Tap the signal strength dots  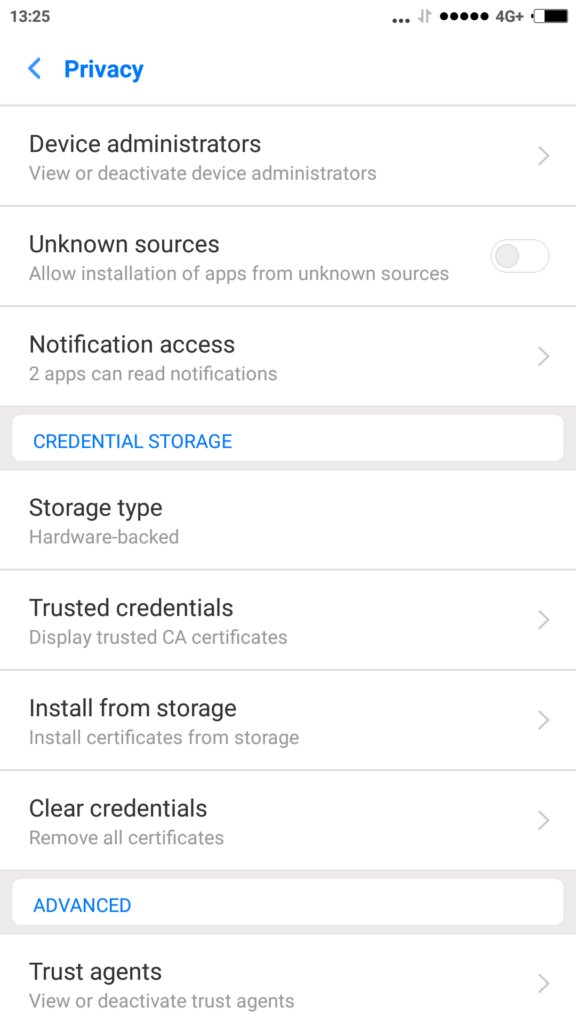[464, 16]
